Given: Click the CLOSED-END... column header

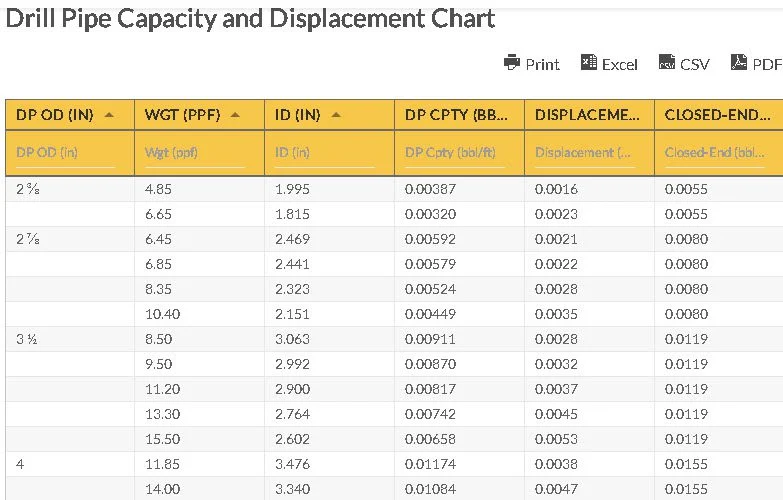Looking at the screenshot, I should [x=719, y=115].
